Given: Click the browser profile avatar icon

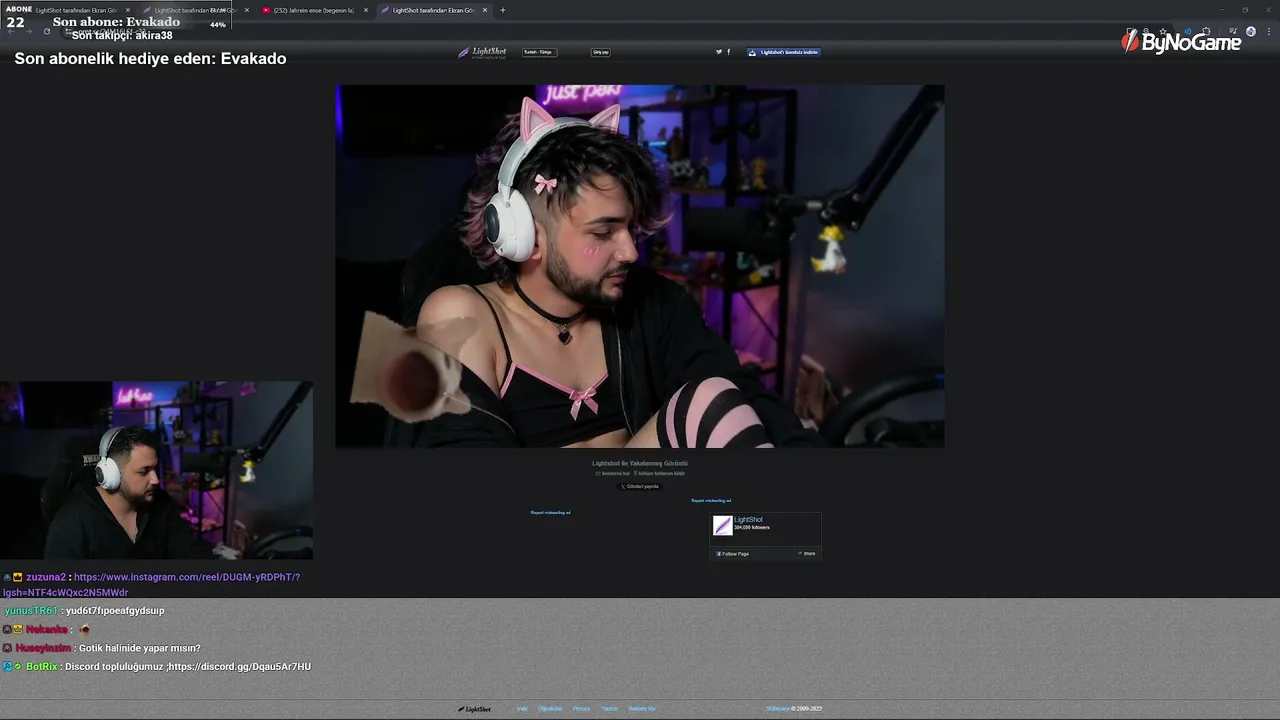Looking at the screenshot, I should (x=1250, y=31).
